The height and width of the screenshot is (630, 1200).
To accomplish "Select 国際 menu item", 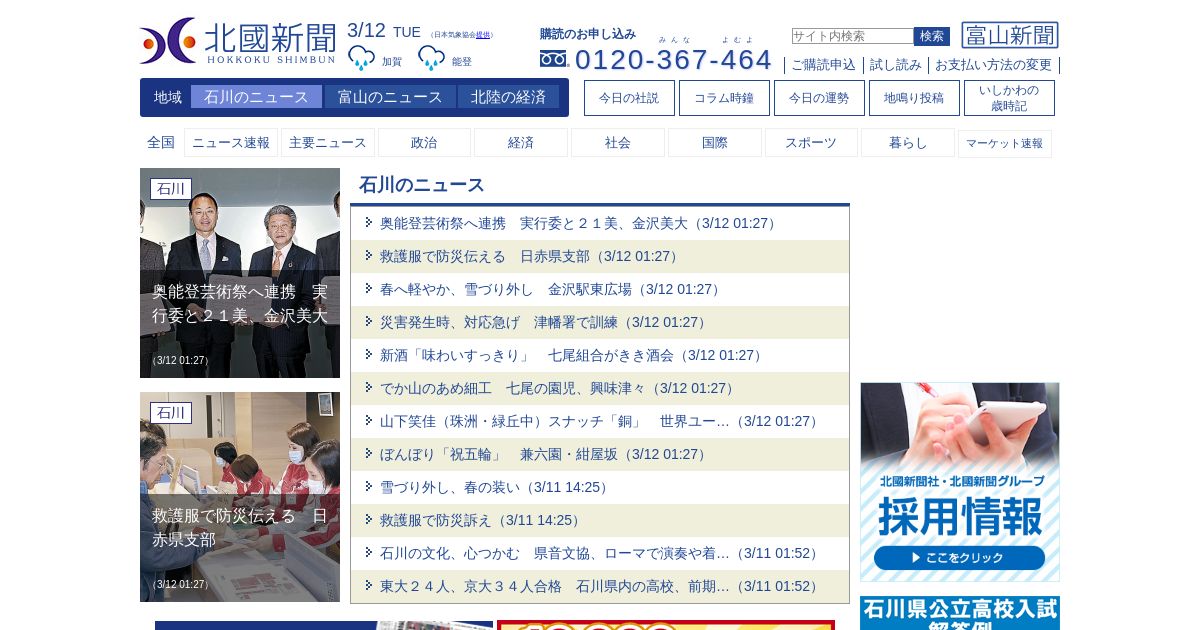I will coord(715,143).
